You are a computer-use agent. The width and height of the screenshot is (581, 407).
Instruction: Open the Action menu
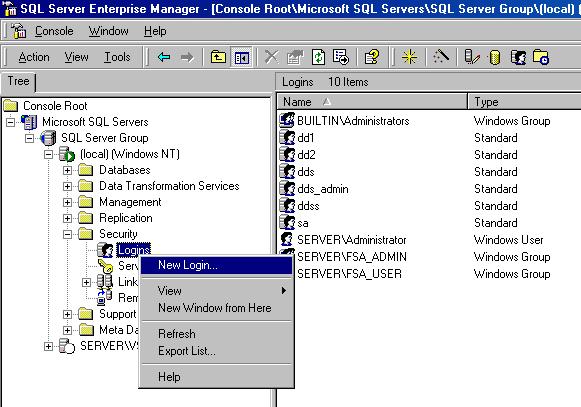[x=34, y=57]
